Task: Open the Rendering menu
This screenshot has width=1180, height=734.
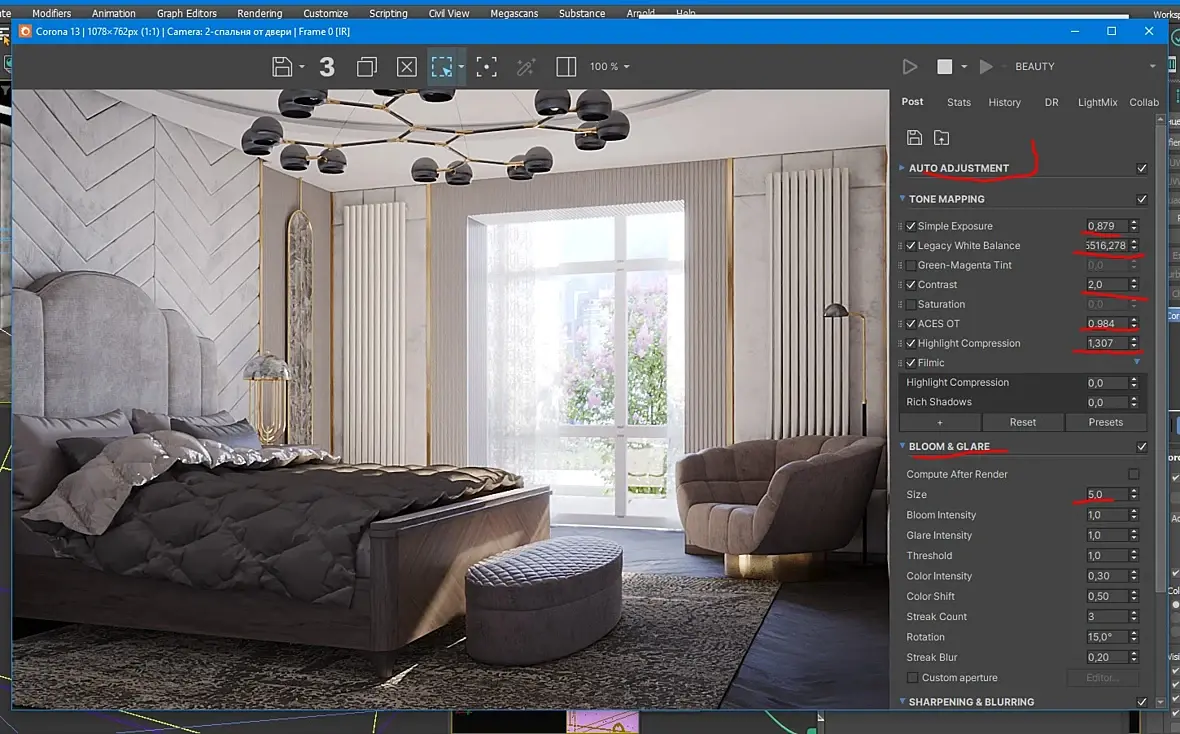Action: (x=259, y=13)
